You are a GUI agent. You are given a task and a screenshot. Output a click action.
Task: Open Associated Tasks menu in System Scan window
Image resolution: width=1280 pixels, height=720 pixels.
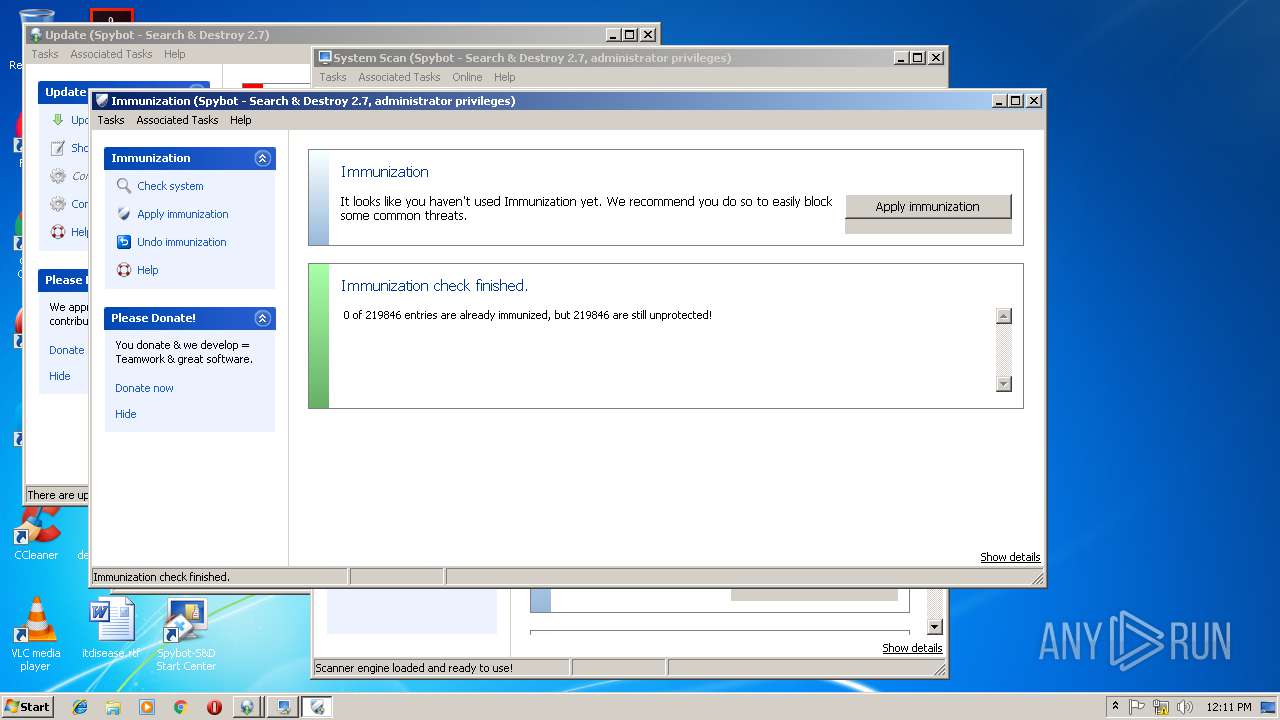click(399, 77)
